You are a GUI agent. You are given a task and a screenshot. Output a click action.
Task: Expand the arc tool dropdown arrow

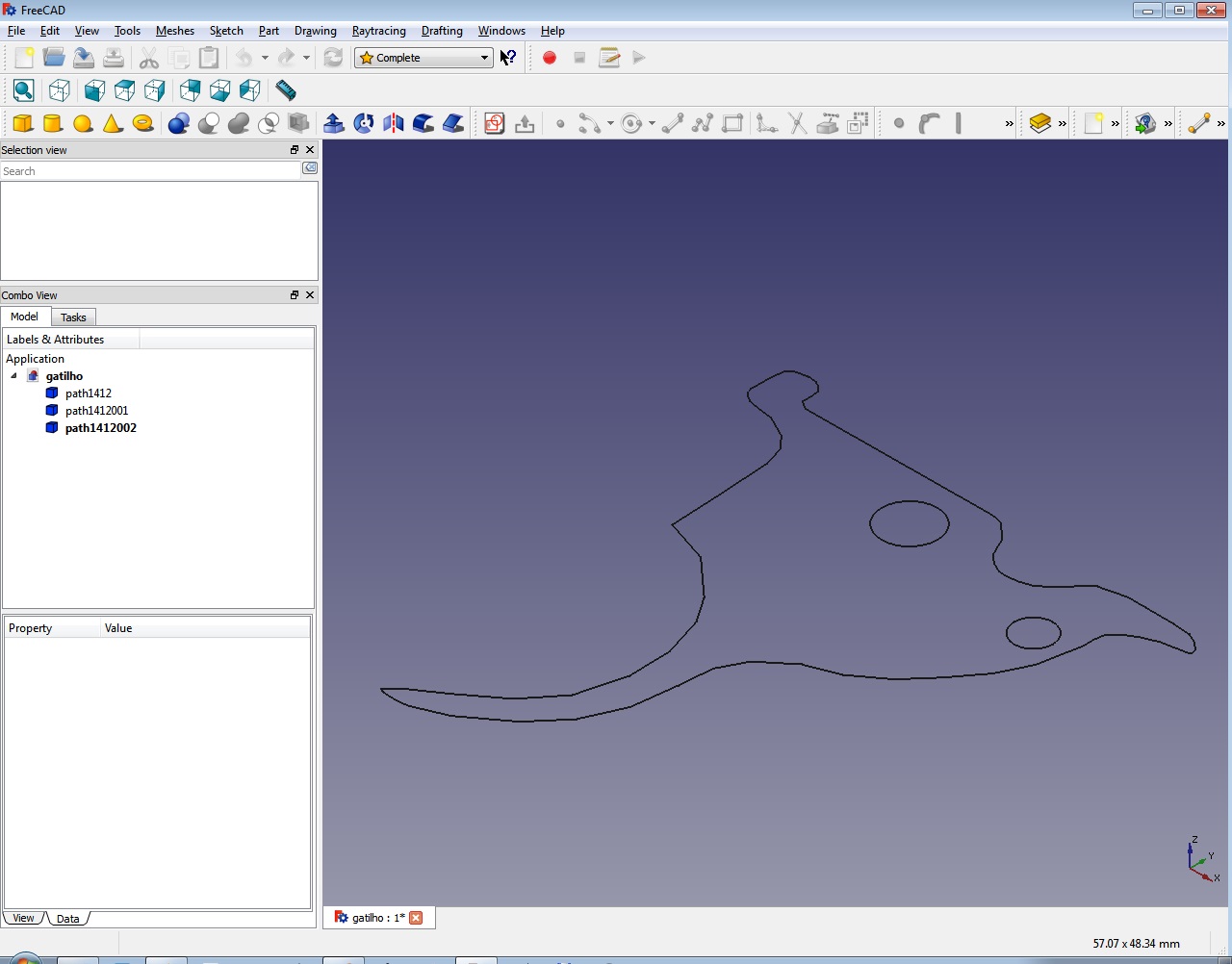click(610, 123)
